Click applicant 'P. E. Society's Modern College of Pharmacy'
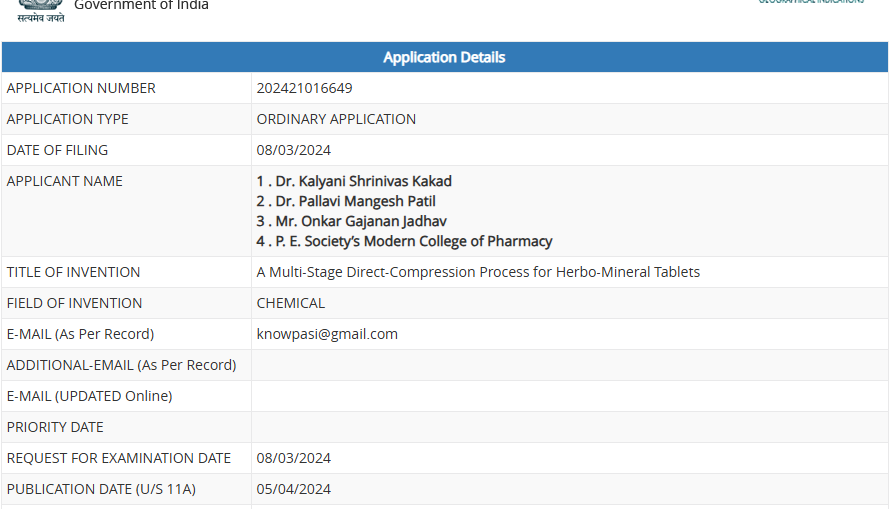Screen dimensions: 893x509 (x=414, y=241)
